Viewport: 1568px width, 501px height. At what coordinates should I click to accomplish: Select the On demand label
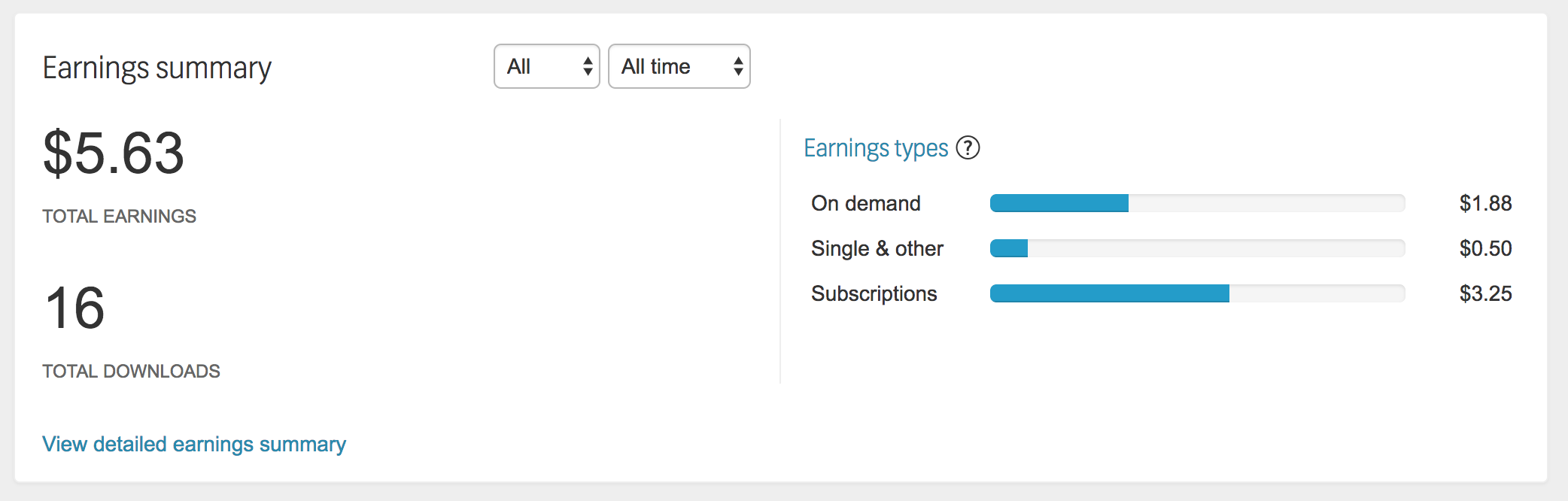pos(866,203)
